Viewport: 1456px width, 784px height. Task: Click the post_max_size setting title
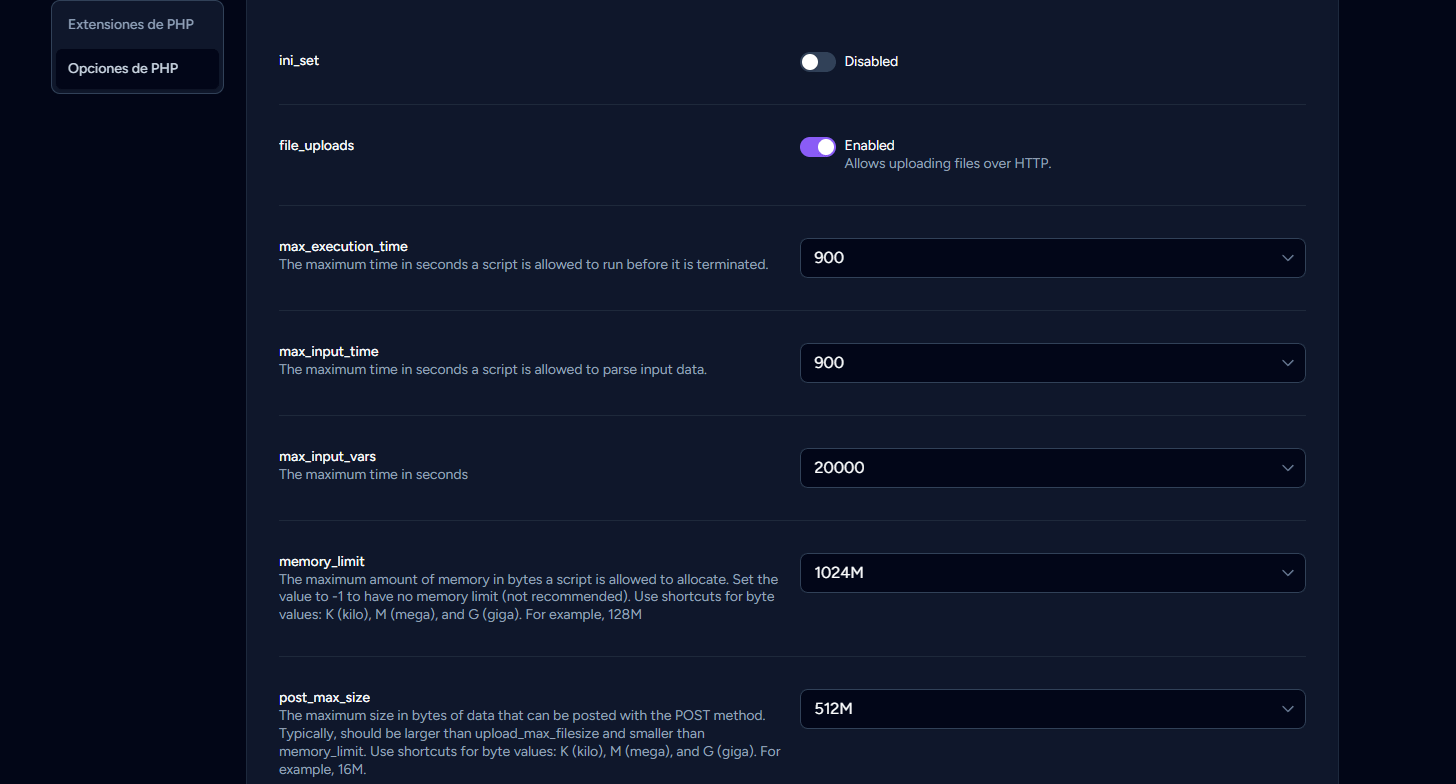[x=324, y=698]
